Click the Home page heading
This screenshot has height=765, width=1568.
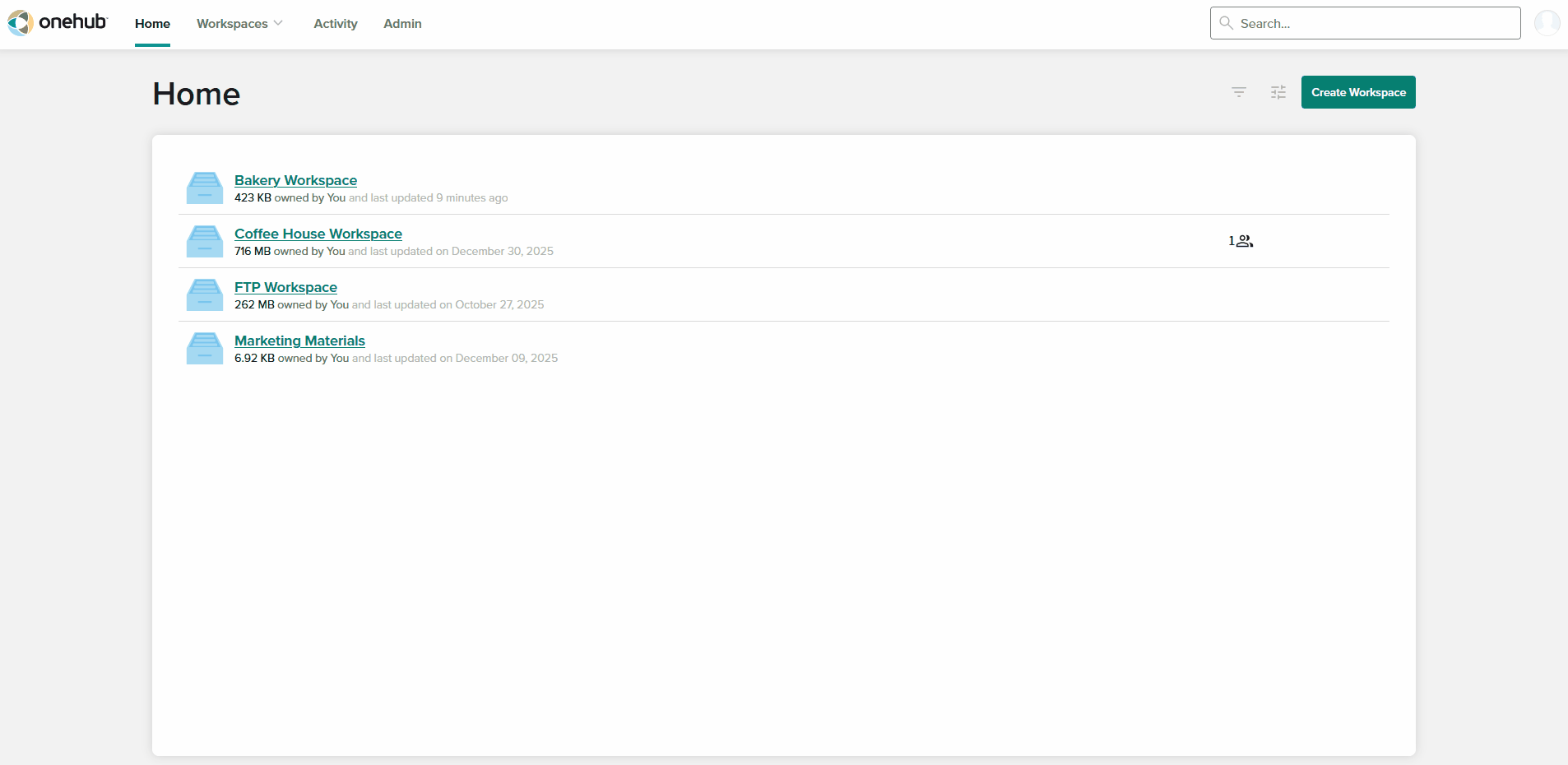click(196, 94)
